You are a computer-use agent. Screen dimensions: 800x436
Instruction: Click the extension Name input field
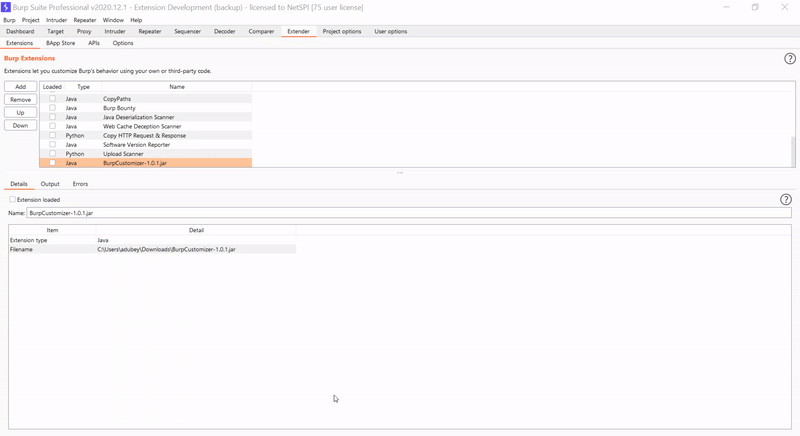pos(409,213)
